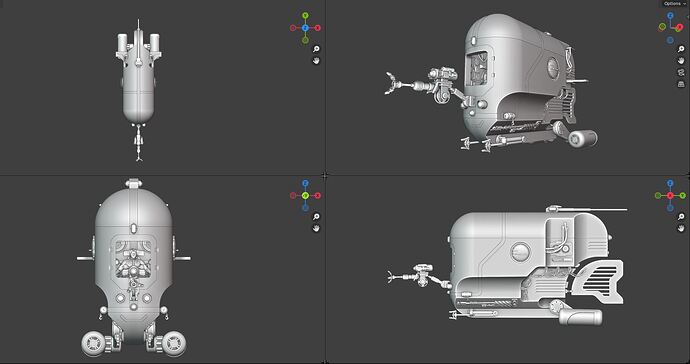
Task: Select the pan hand icon in the front-view viewport
Action: 316,228
